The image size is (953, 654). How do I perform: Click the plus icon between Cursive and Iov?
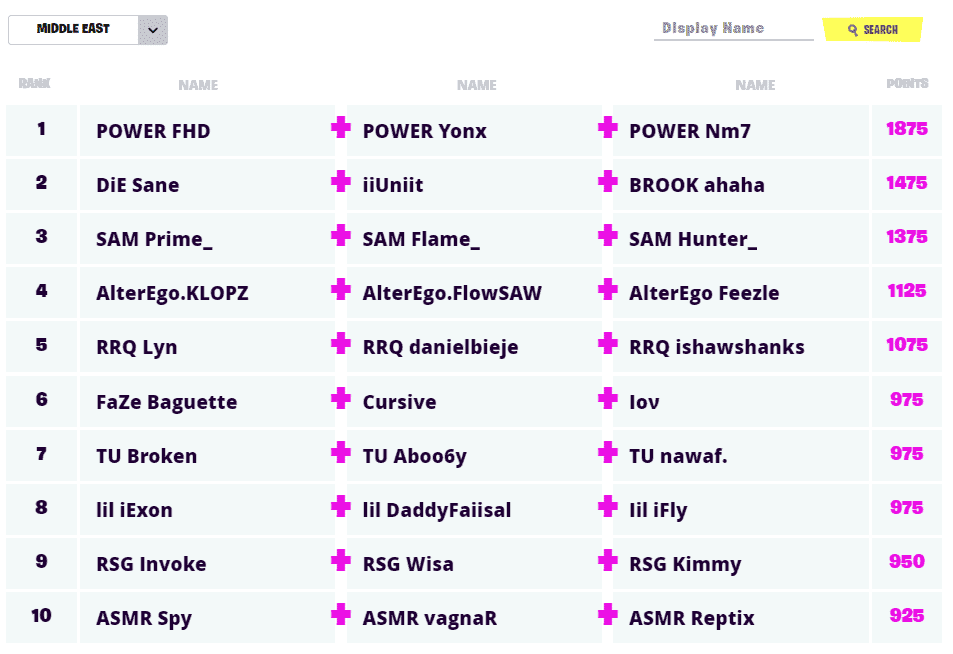click(607, 398)
